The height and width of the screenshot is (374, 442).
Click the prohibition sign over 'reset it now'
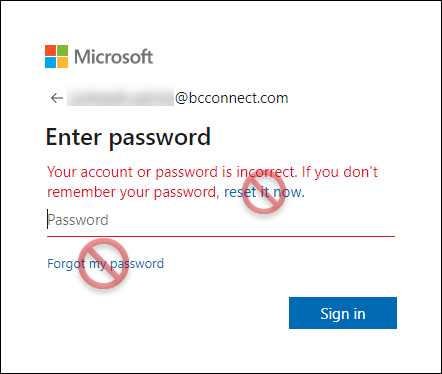tap(264, 192)
